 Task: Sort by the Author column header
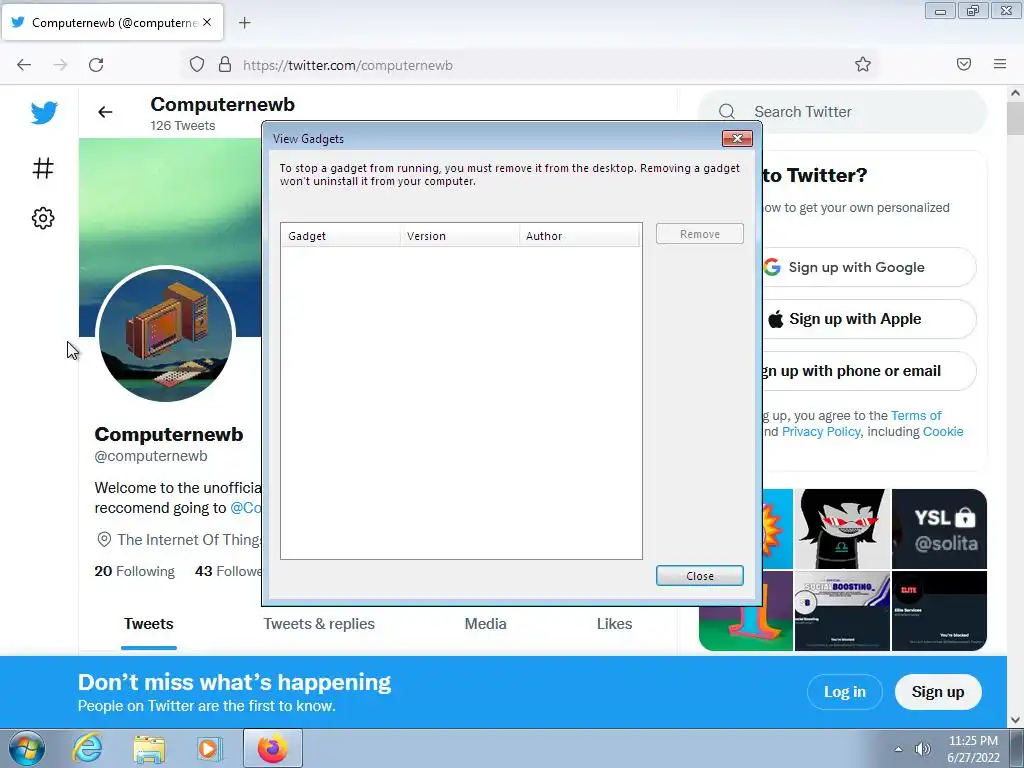tap(579, 236)
